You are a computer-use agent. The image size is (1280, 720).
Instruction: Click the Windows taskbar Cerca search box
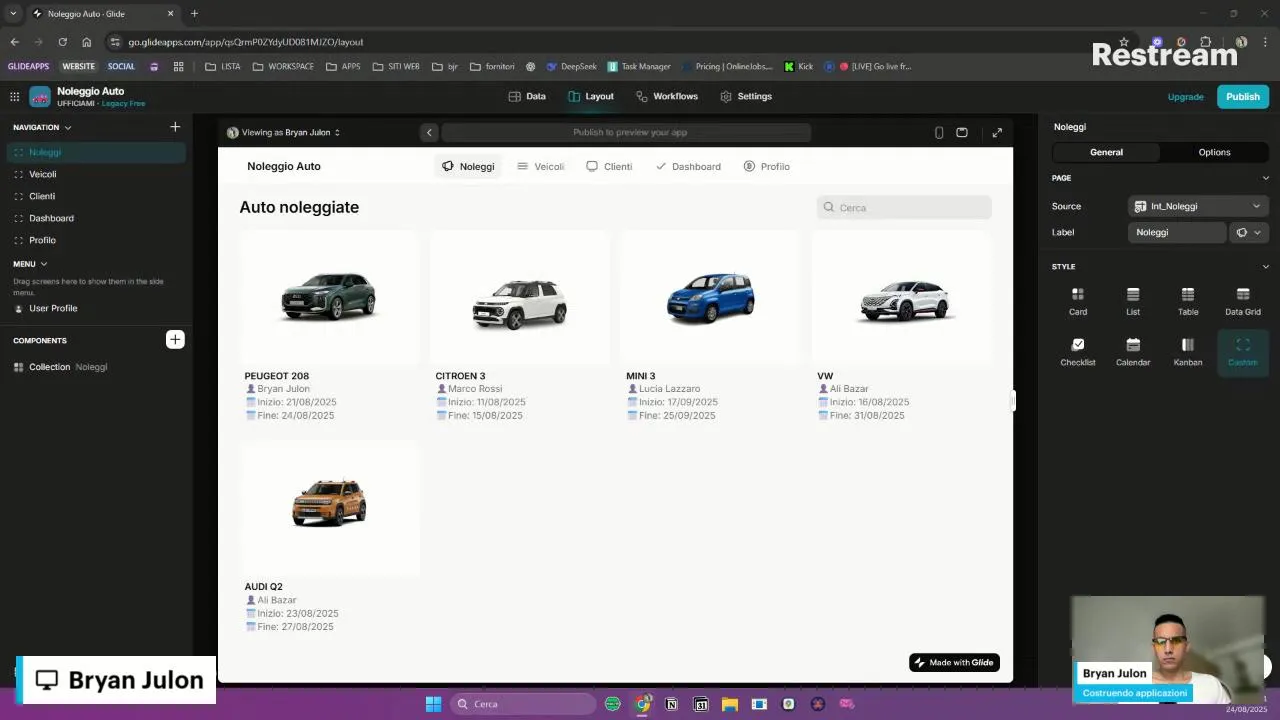coord(524,704)
